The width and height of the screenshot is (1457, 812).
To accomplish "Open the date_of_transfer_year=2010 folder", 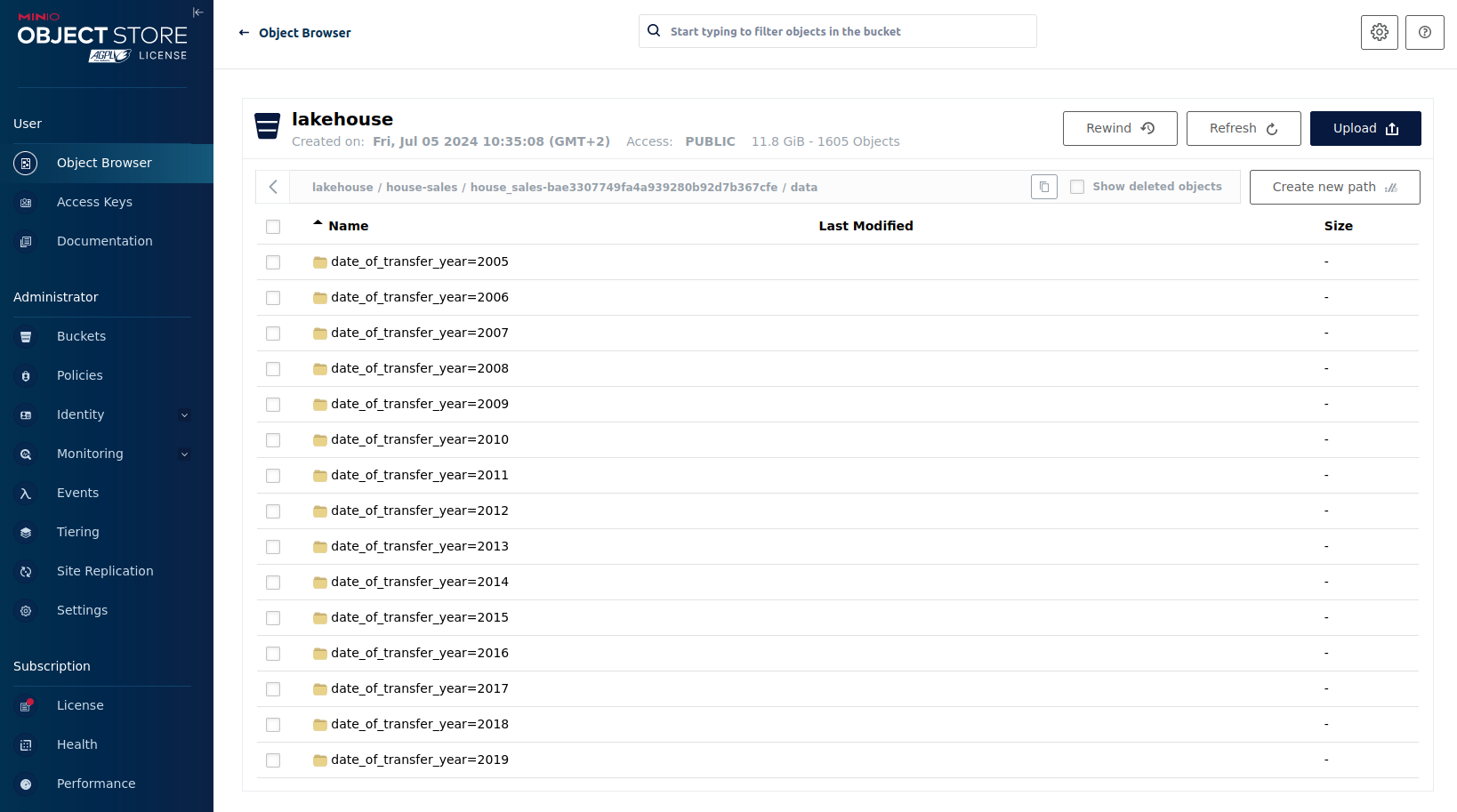I will coord(419,439).
